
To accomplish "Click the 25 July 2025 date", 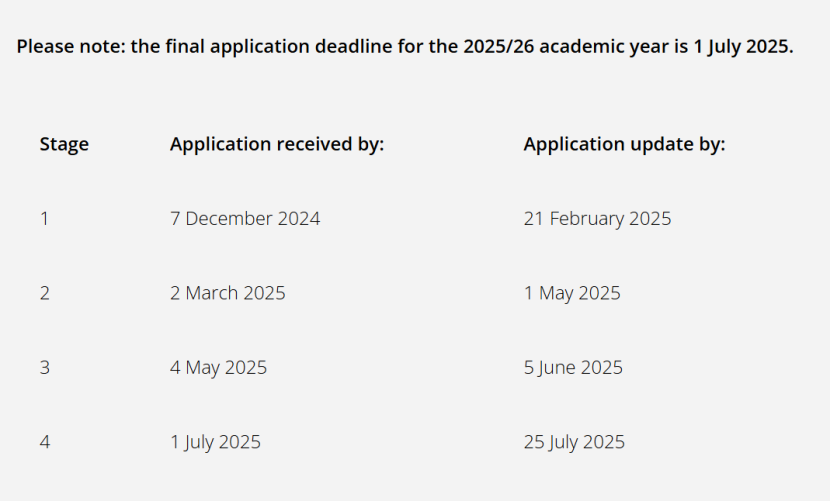I will pos(574,443).
